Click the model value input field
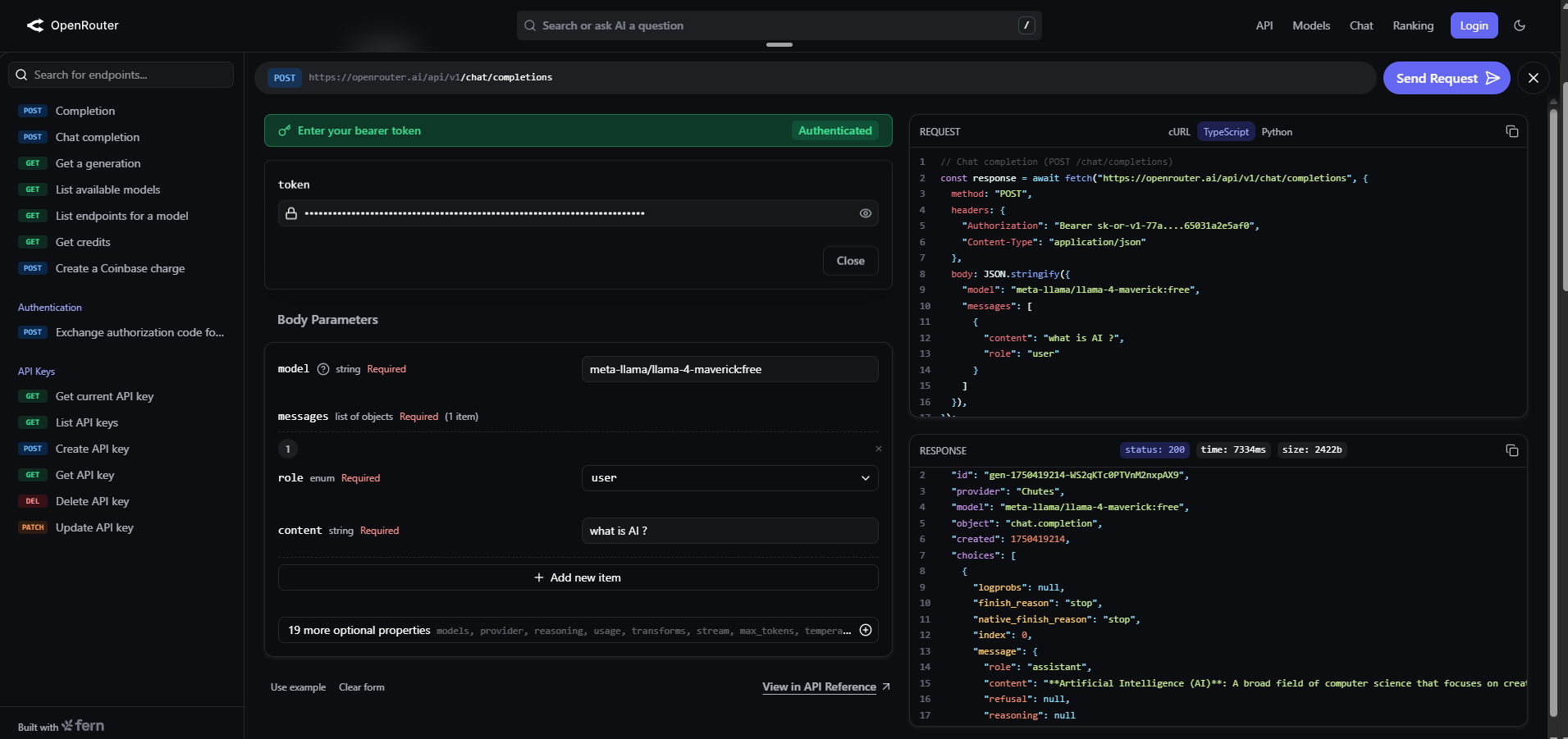Viewport: 1568px width, 739px height. click(729, 369)
